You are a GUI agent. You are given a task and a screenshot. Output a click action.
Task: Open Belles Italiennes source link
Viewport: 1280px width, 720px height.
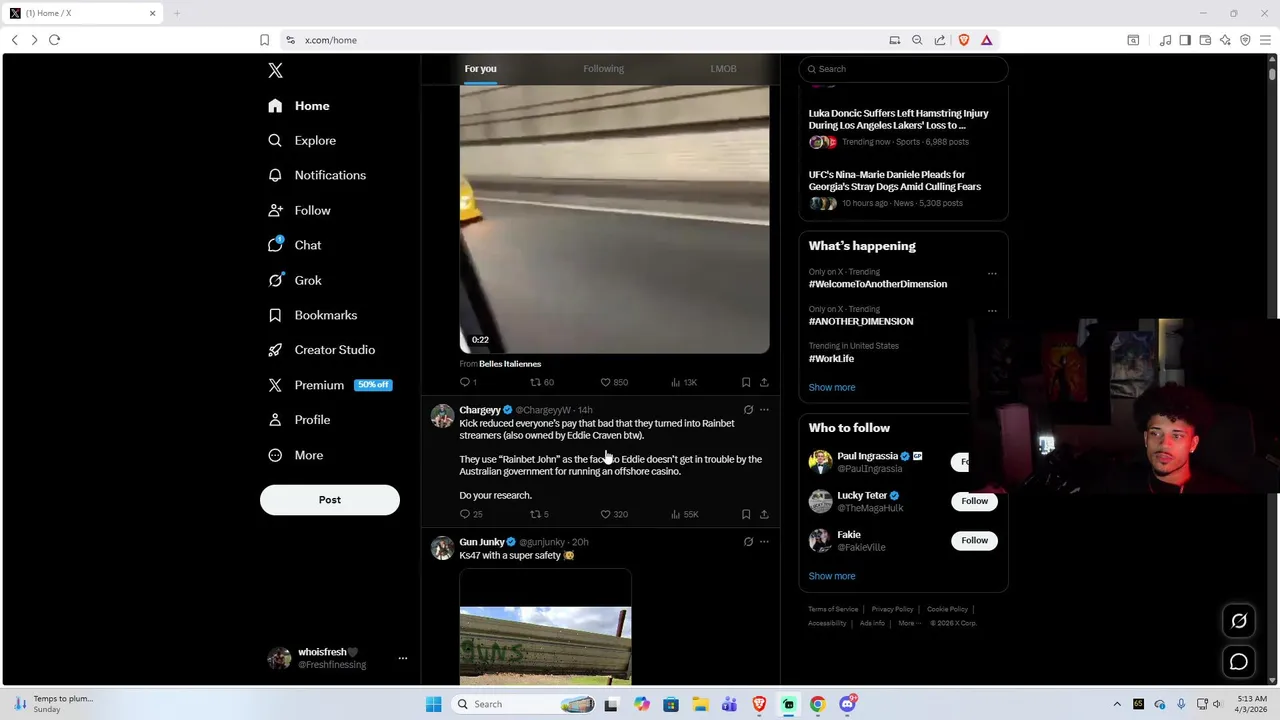tap(510, 364)
